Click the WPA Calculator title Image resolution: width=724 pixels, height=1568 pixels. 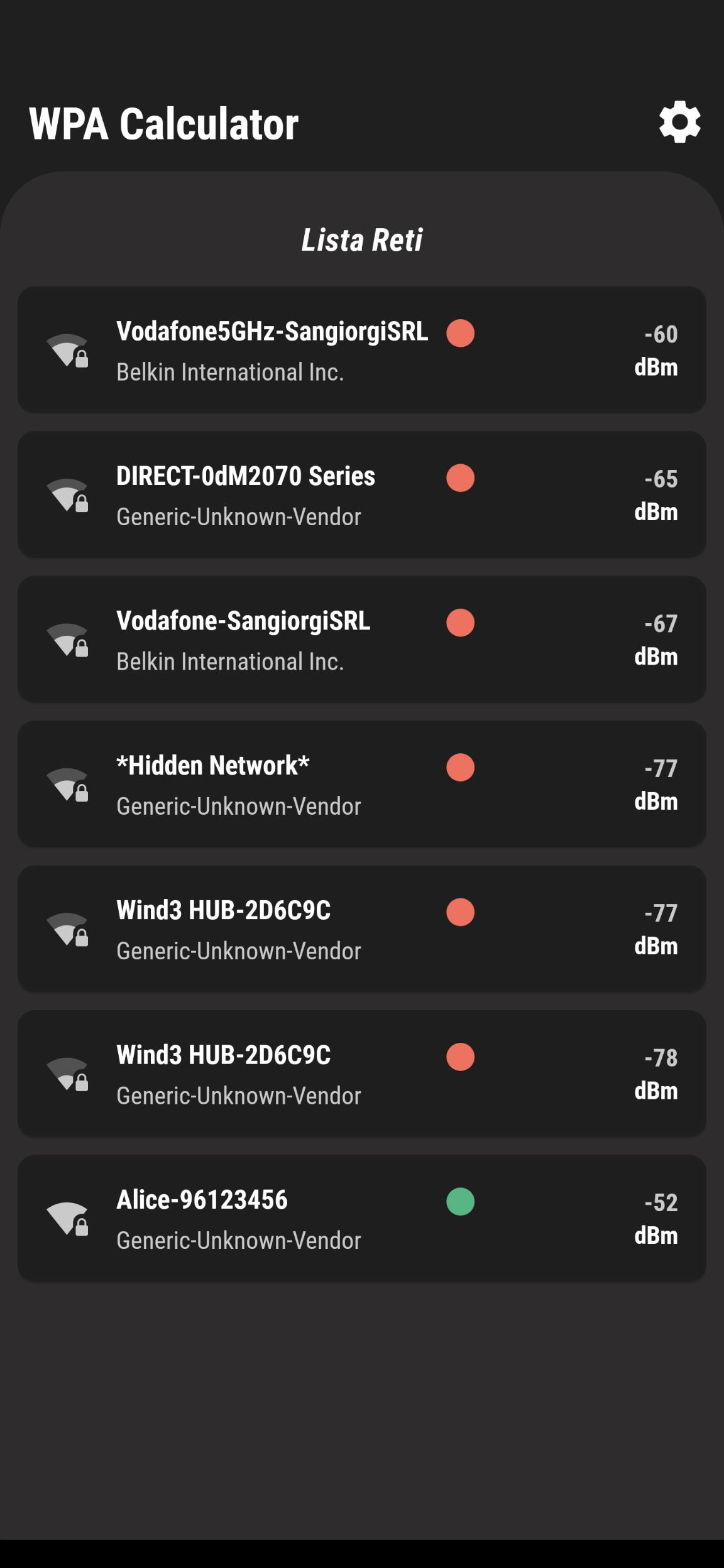coord(163,124)
